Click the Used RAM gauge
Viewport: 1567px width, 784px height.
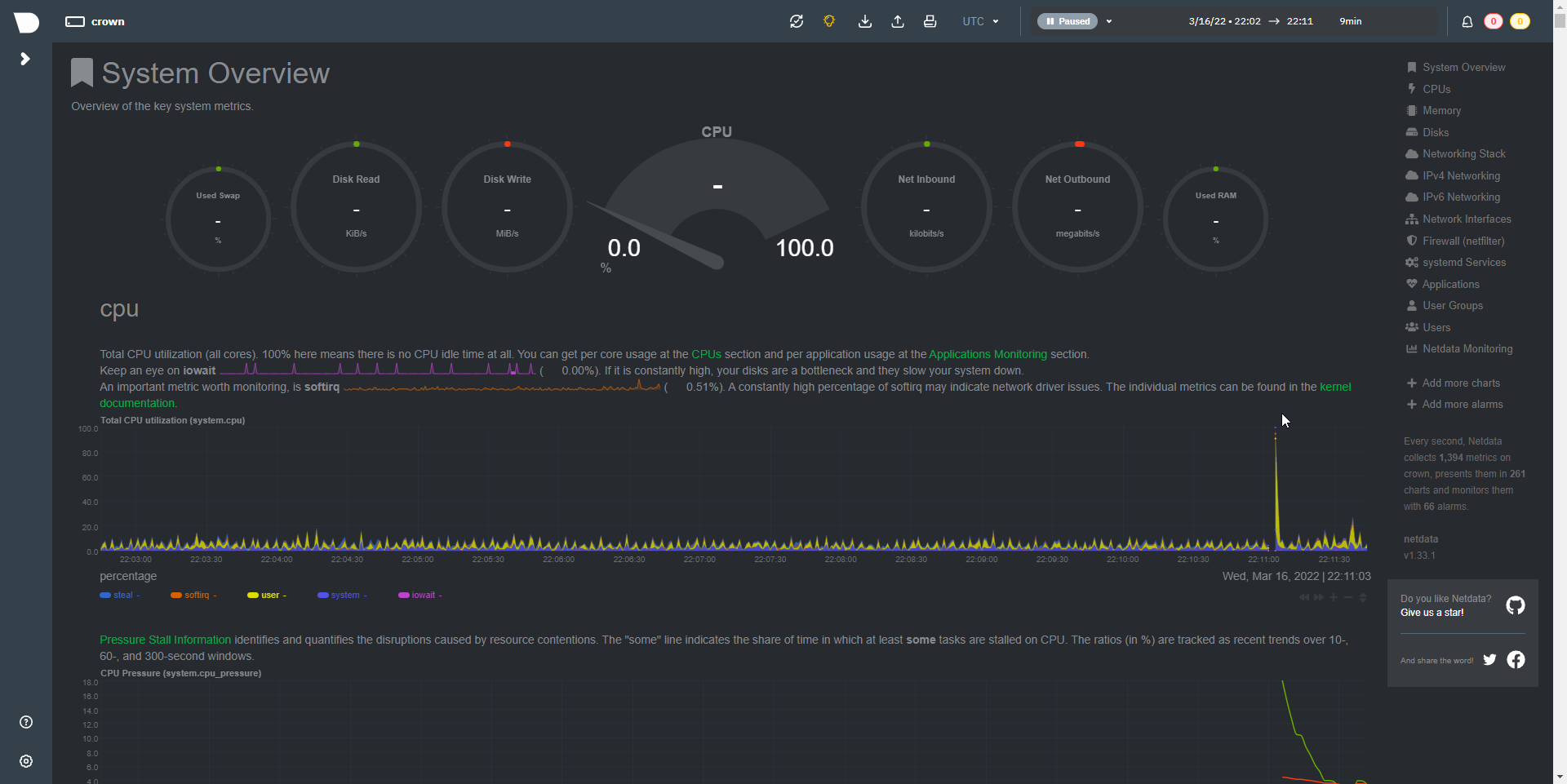point(1215,219)
